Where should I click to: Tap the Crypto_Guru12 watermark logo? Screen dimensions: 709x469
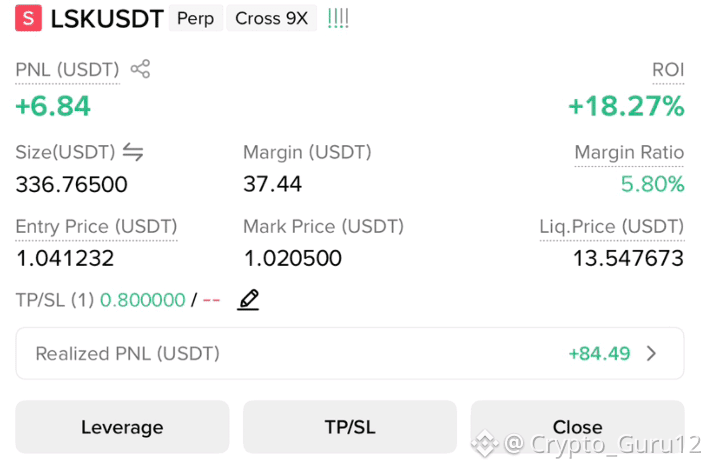[x=485, y=443]
